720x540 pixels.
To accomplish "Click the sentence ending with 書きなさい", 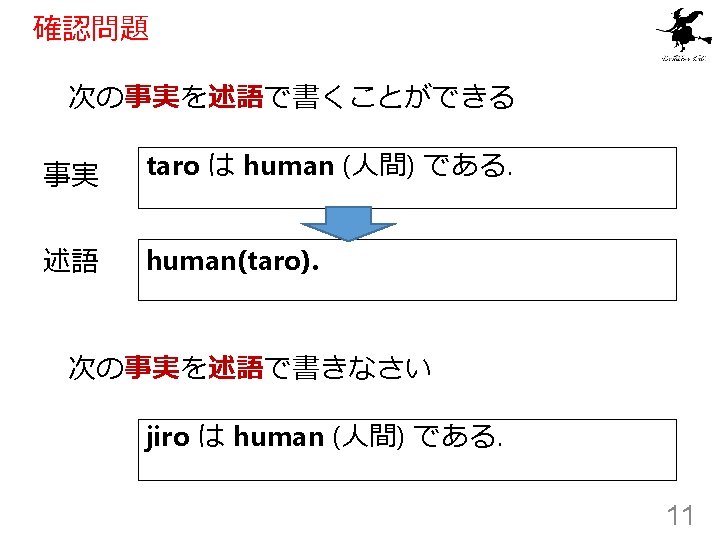I will [249, 368].
